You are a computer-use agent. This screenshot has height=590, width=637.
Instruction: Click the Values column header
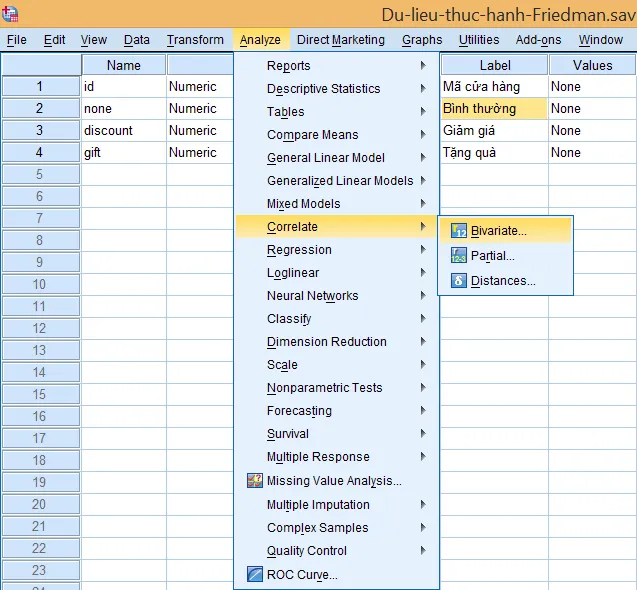(x=592, y=65)
